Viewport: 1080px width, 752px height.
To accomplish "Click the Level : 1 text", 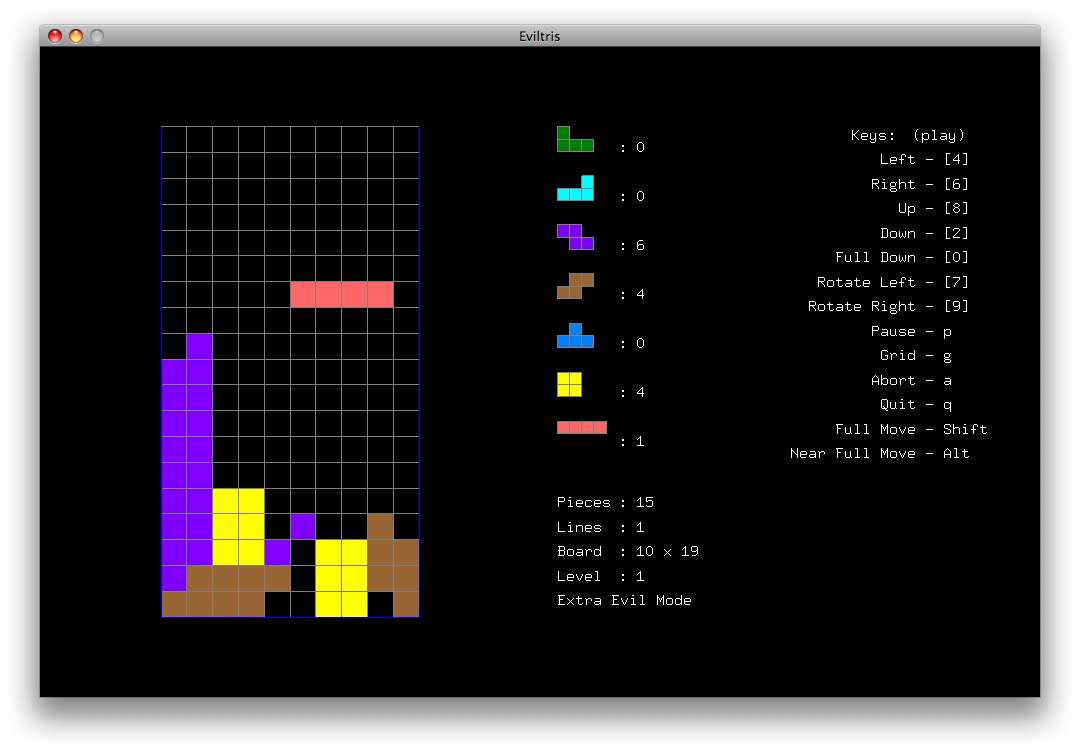I will point(600,576).
